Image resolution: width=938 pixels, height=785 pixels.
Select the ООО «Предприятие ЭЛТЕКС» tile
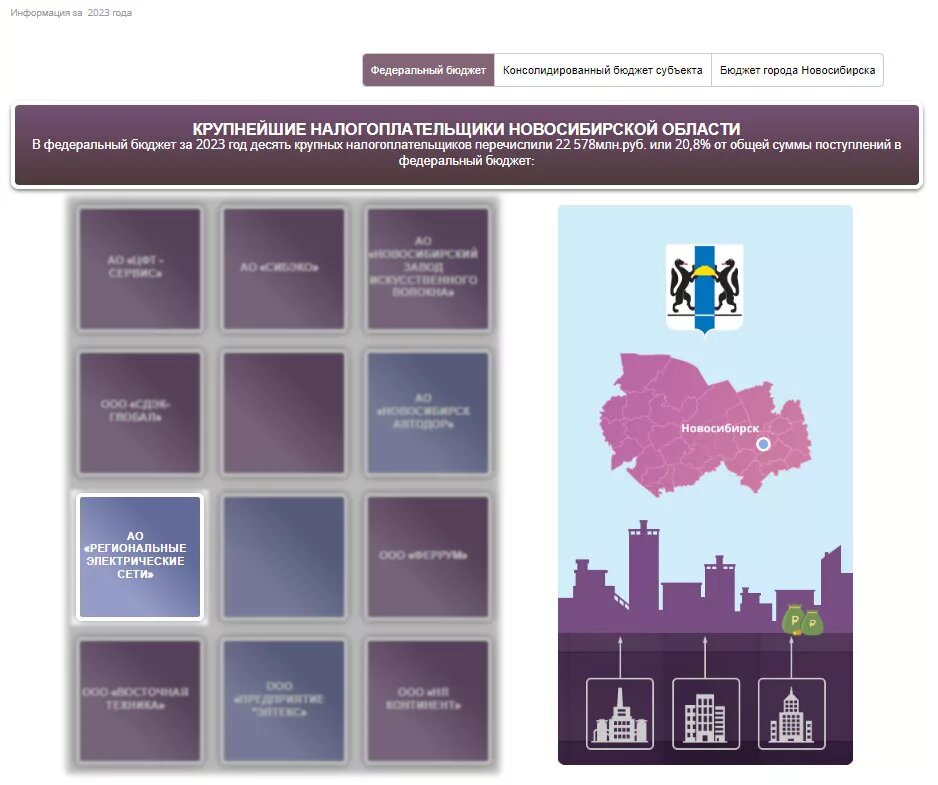click(284, 701)
